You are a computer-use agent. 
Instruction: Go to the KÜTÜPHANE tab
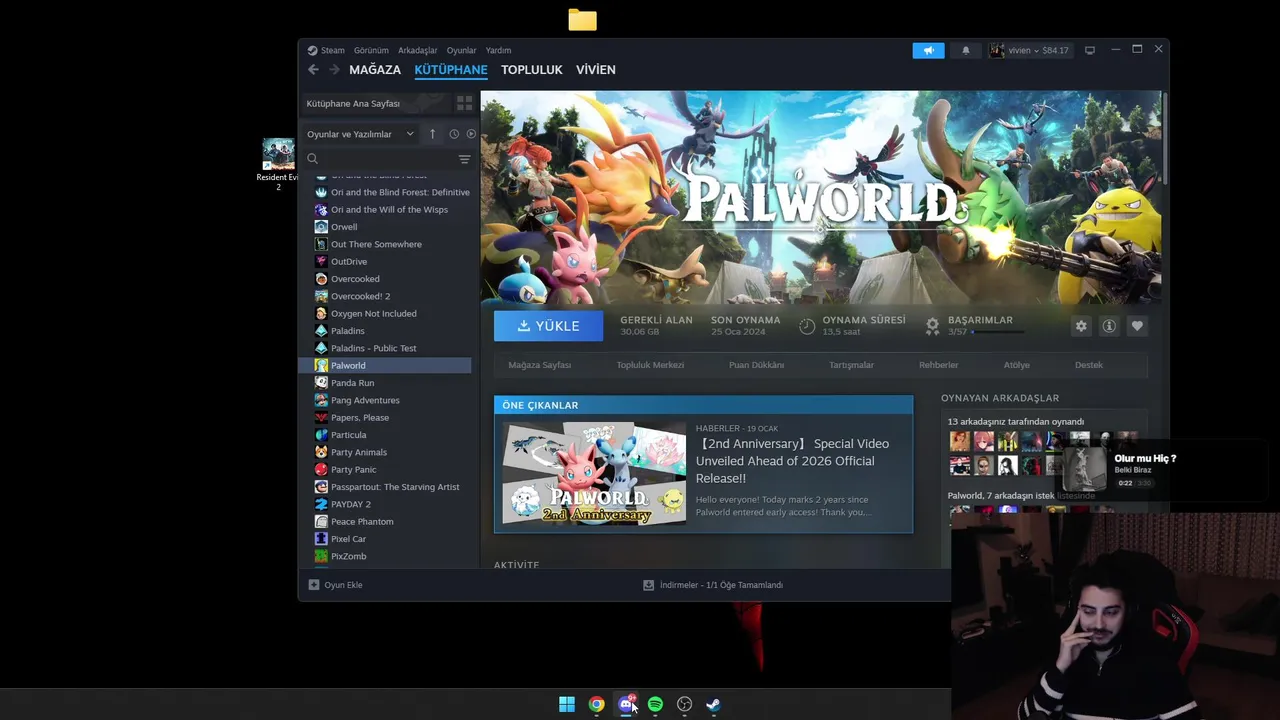point(451,70)
